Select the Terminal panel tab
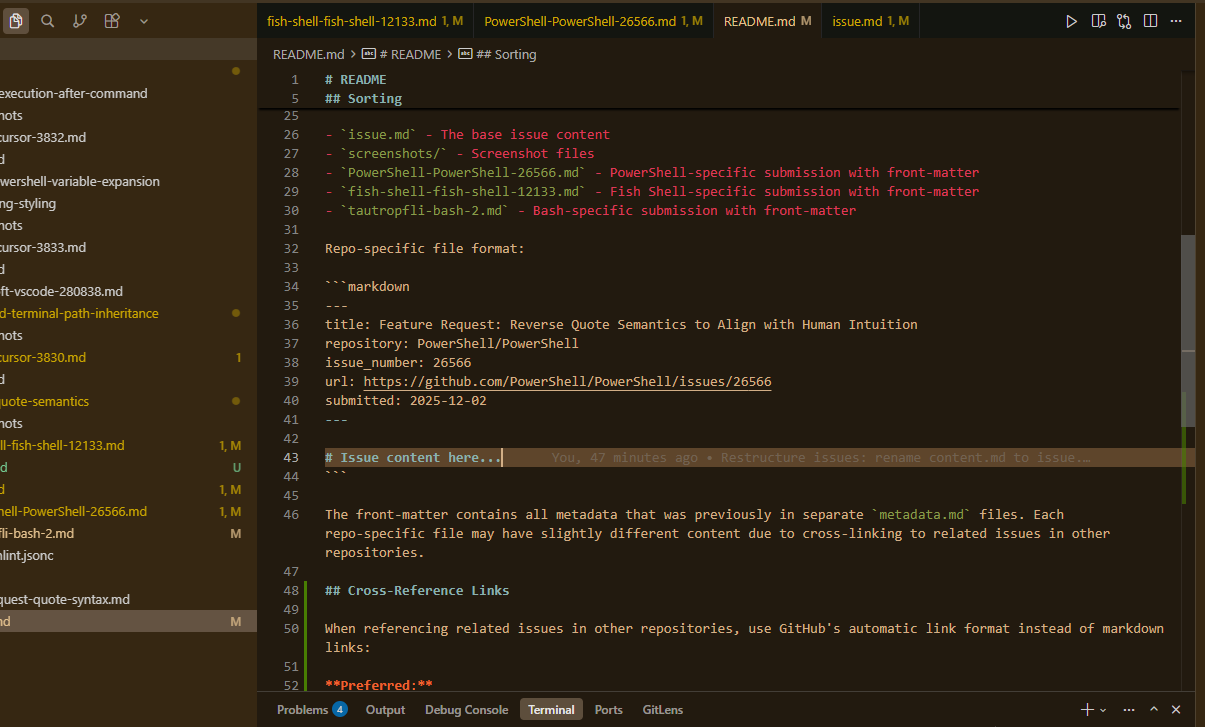Viewport: 1205px width, 727px height. 551,709
